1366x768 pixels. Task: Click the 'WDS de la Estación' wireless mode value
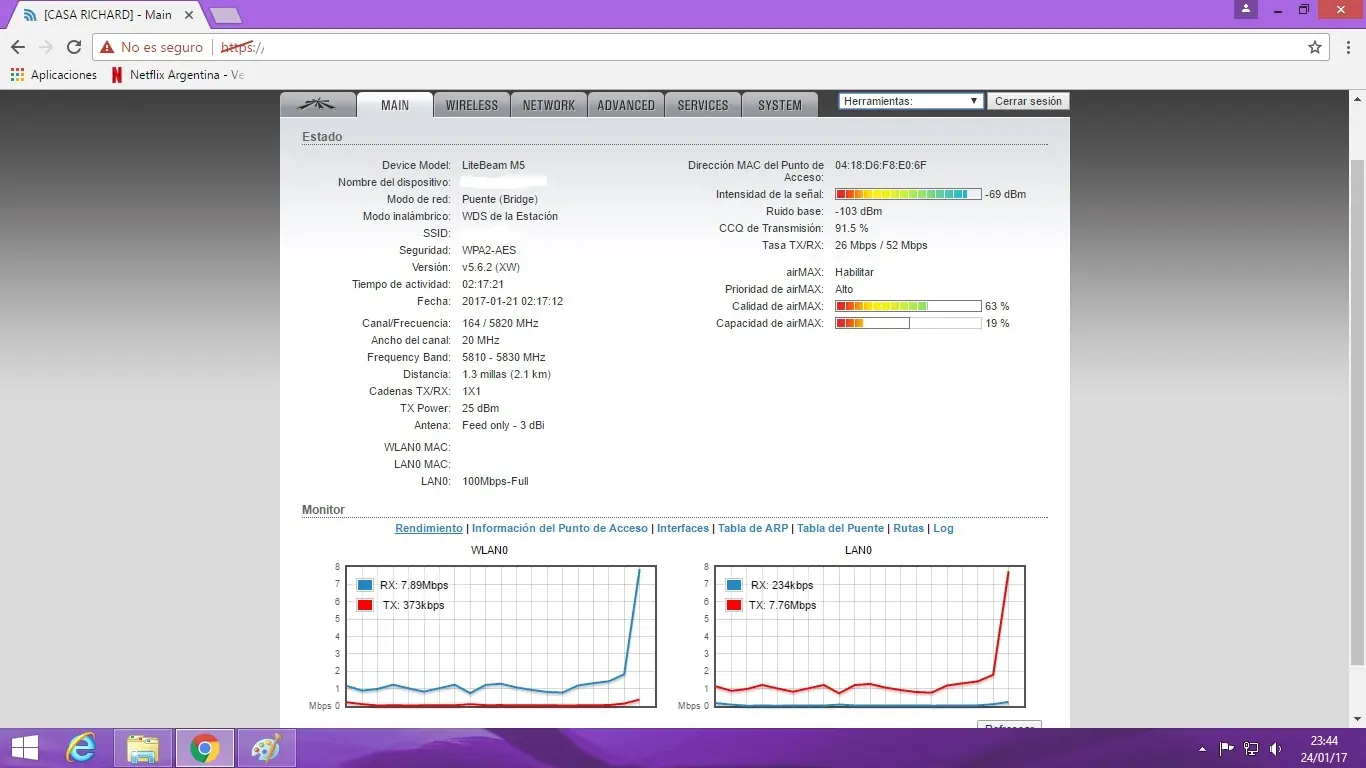(510, 216)
